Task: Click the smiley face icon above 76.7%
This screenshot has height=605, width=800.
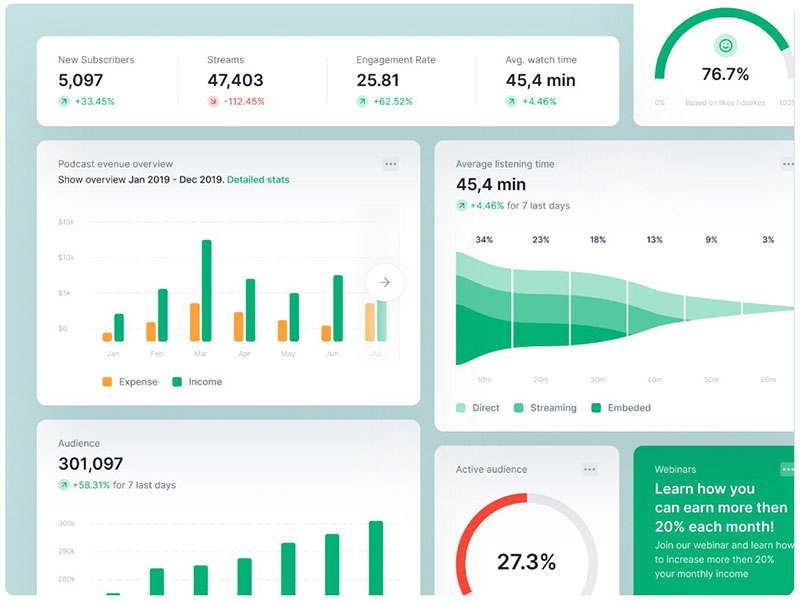Action: click(x=726, y=46)
